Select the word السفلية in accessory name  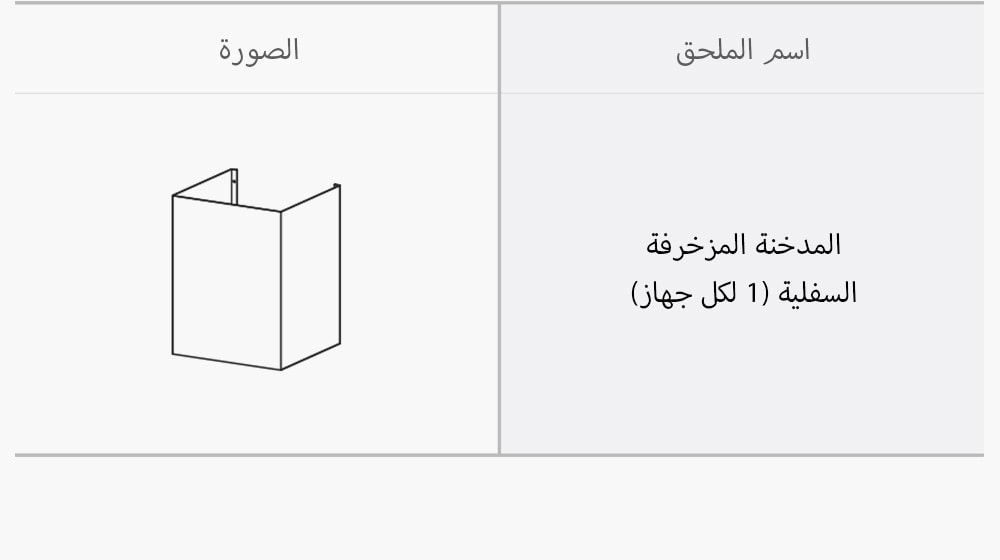tap(820, 294)
